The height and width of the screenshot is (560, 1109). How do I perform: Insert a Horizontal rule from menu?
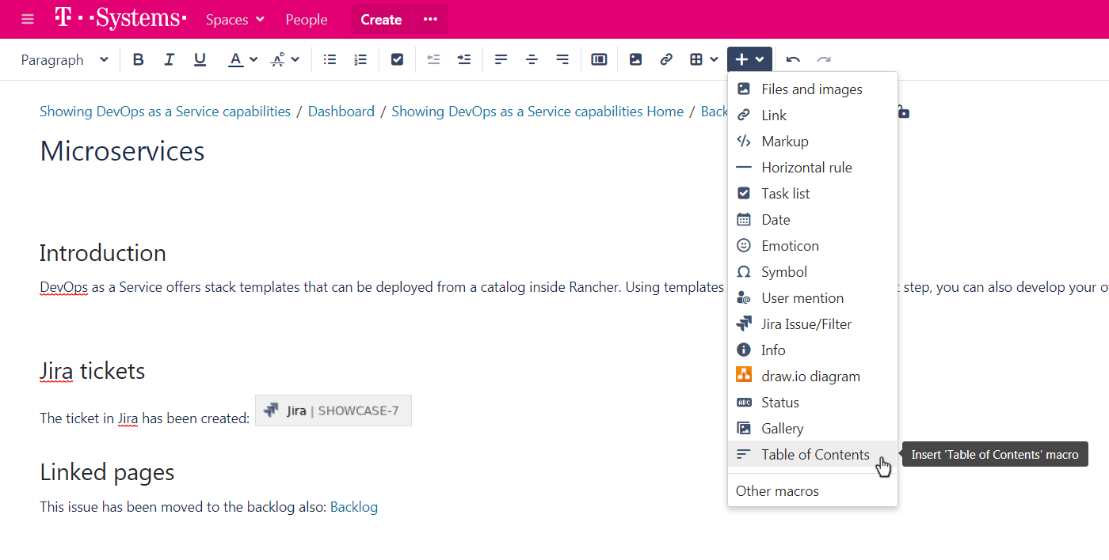pyautogui.click(x=813, y=168)
